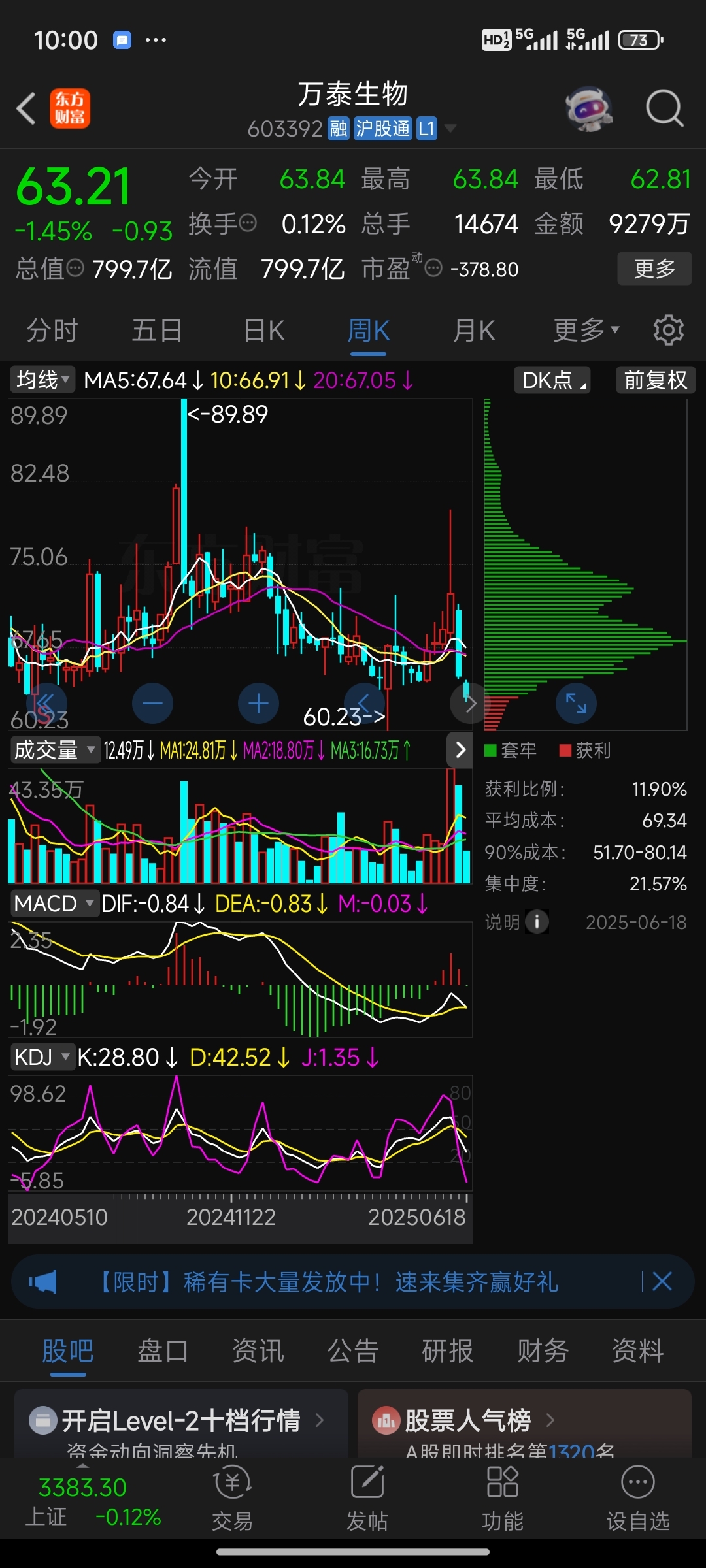Switch to 五日 tab
This screenshot has height=1568, width=706.
(x=157, y=330)
